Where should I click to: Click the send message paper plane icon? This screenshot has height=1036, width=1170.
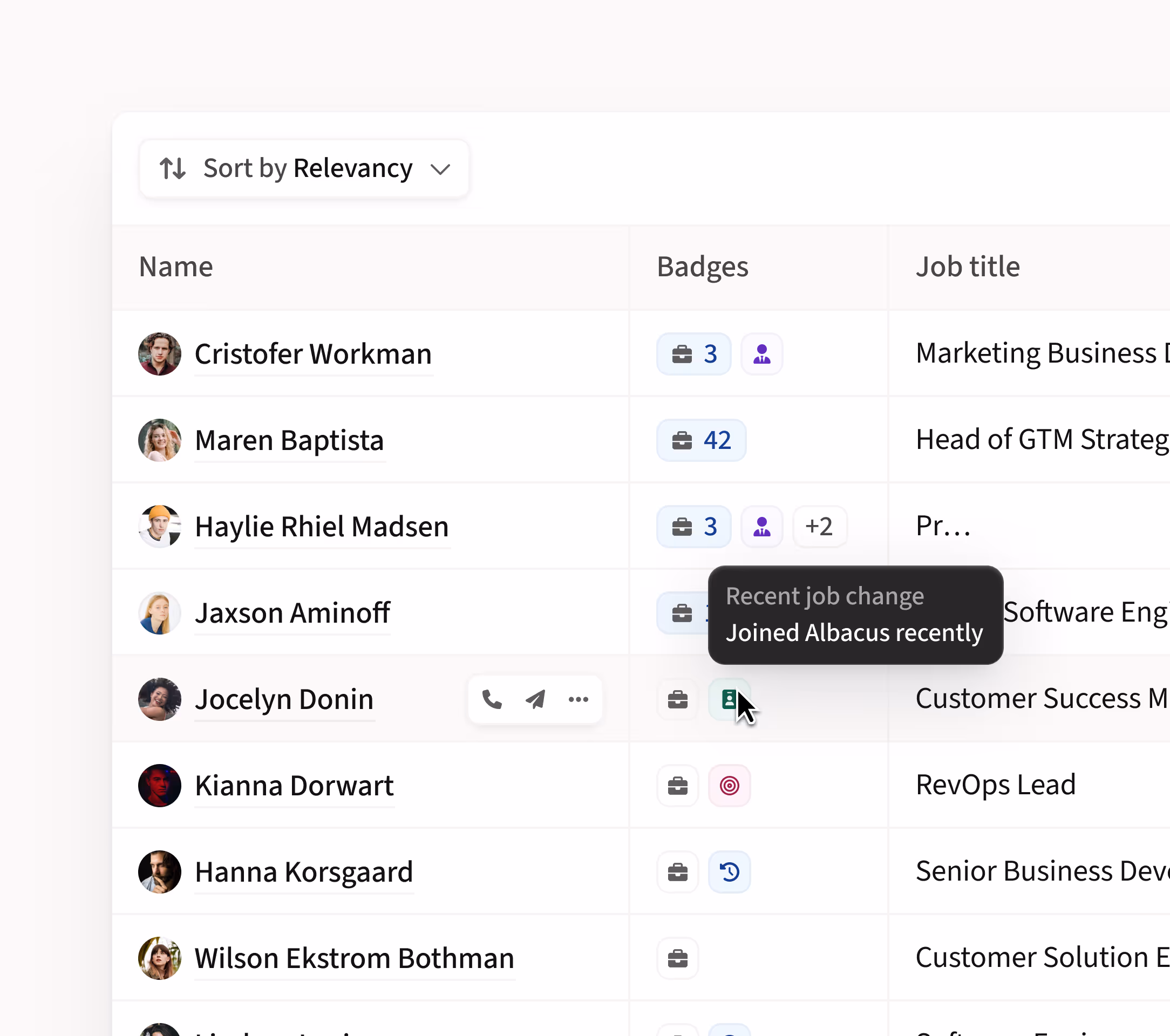point(535,699)
